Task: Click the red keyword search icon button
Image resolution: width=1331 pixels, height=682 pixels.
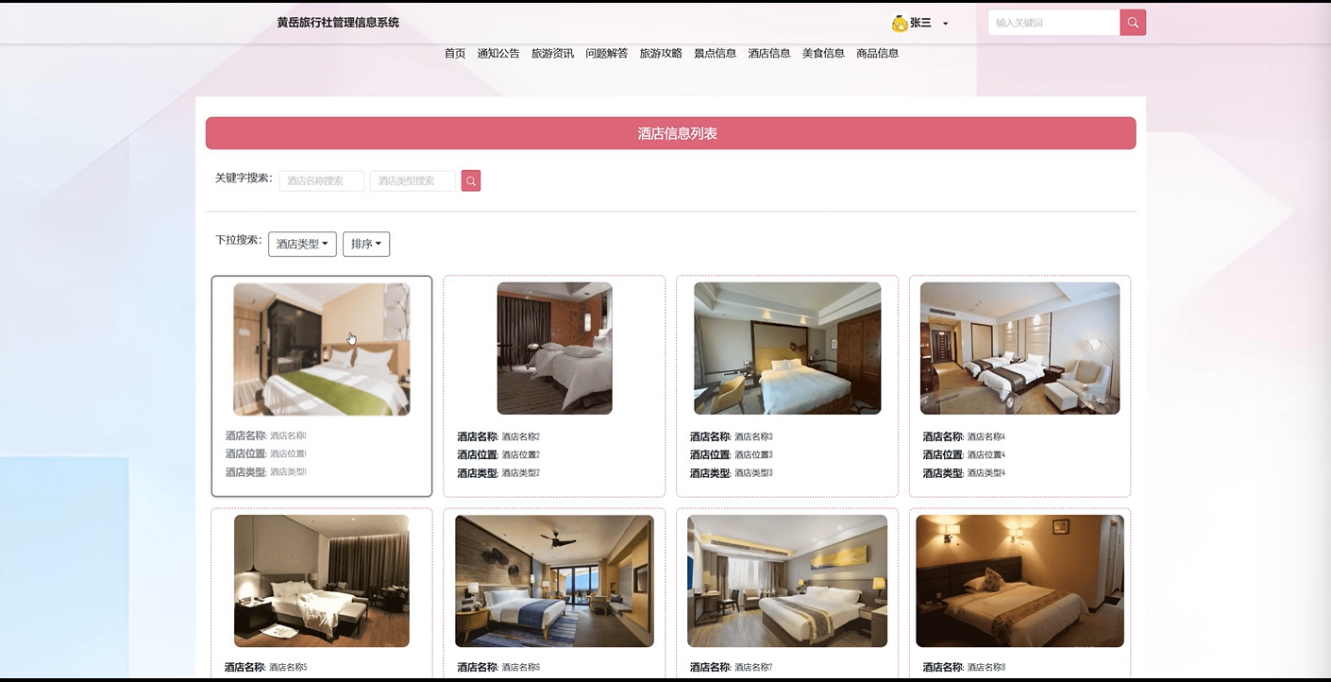Action: click(471, 181)
